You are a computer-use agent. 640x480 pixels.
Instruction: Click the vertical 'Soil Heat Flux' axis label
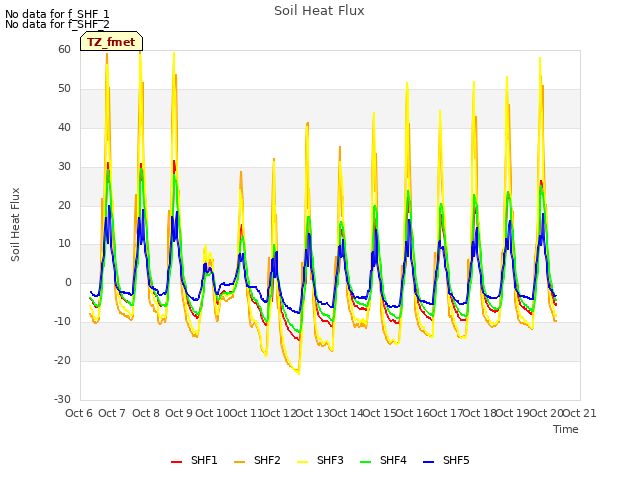15,224
